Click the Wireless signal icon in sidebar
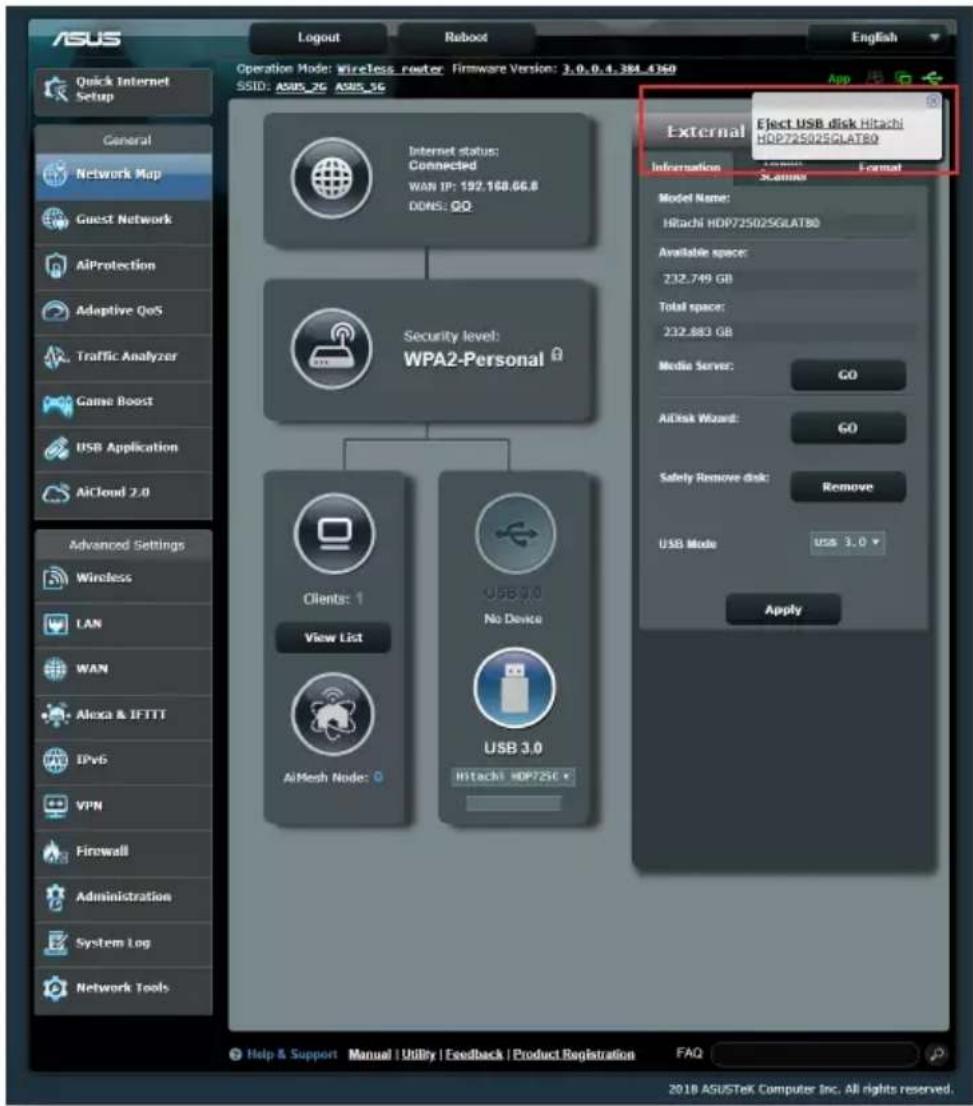Screen dimensions: 973x1106 click(55, 578)
